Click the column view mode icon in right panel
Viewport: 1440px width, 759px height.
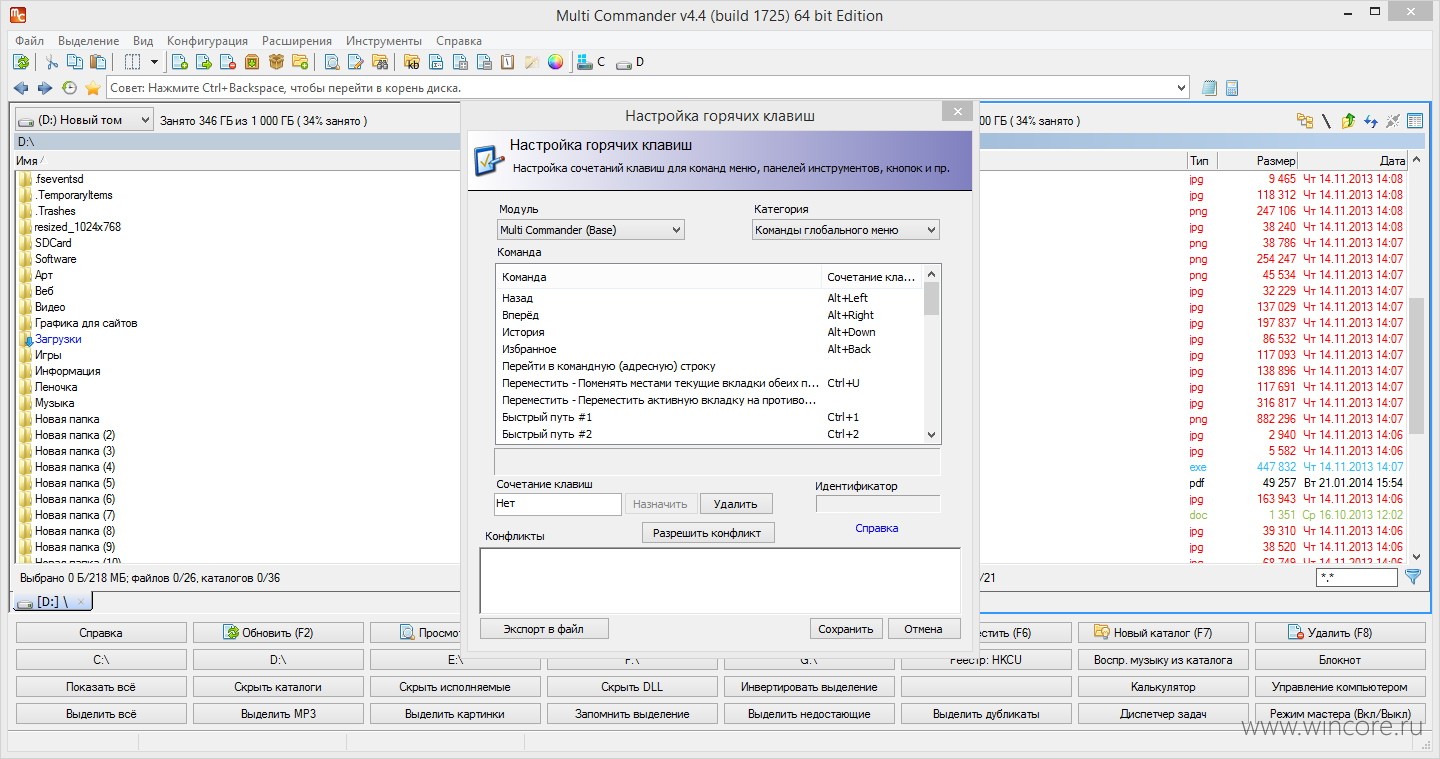pyautogui.click(x=1414, y=121)
